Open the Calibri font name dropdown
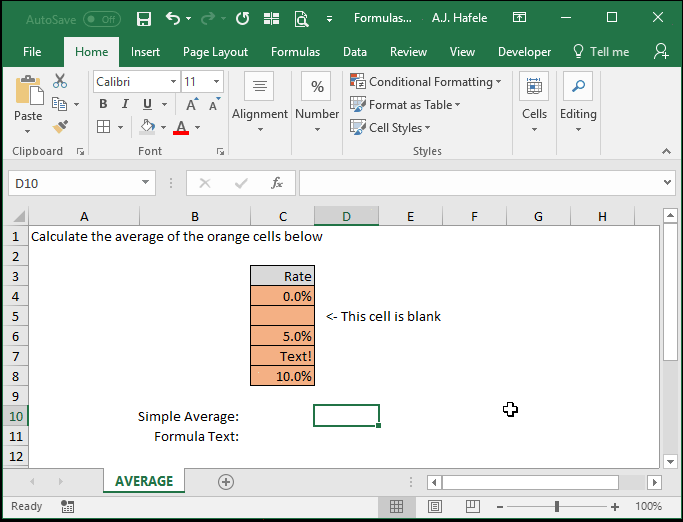The image size is (683, 522). click(x=173, y=81)
